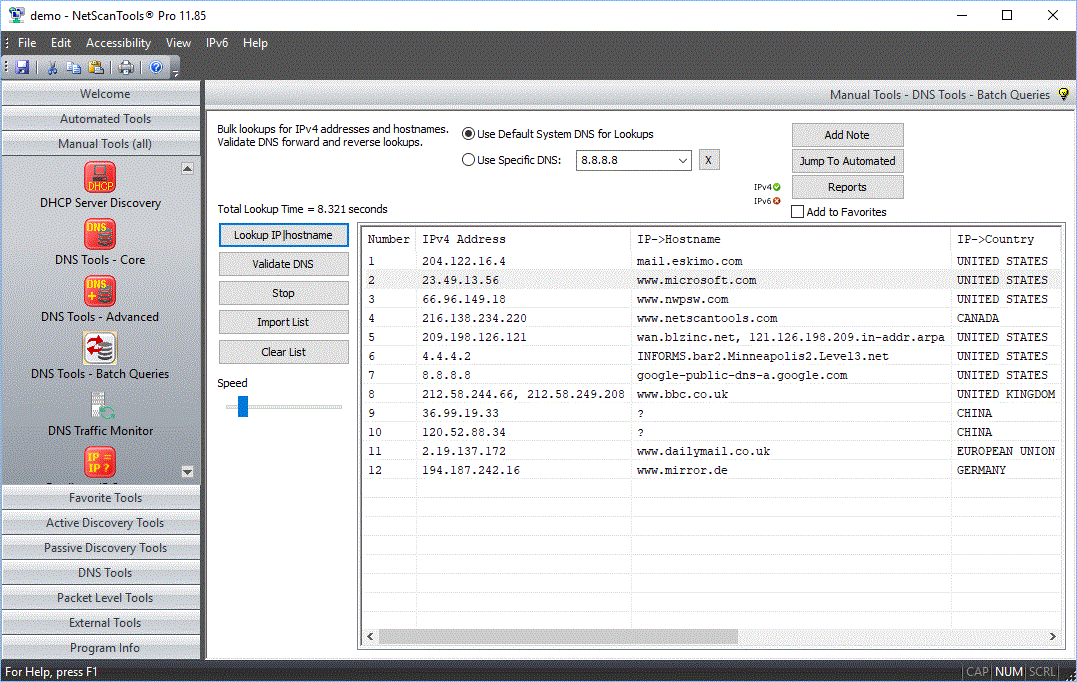Image resolution: width=1077 pixels, height=682 pixels.
Task: Check the Add to Favorites checkbox
Action: (x=797, y=212)
